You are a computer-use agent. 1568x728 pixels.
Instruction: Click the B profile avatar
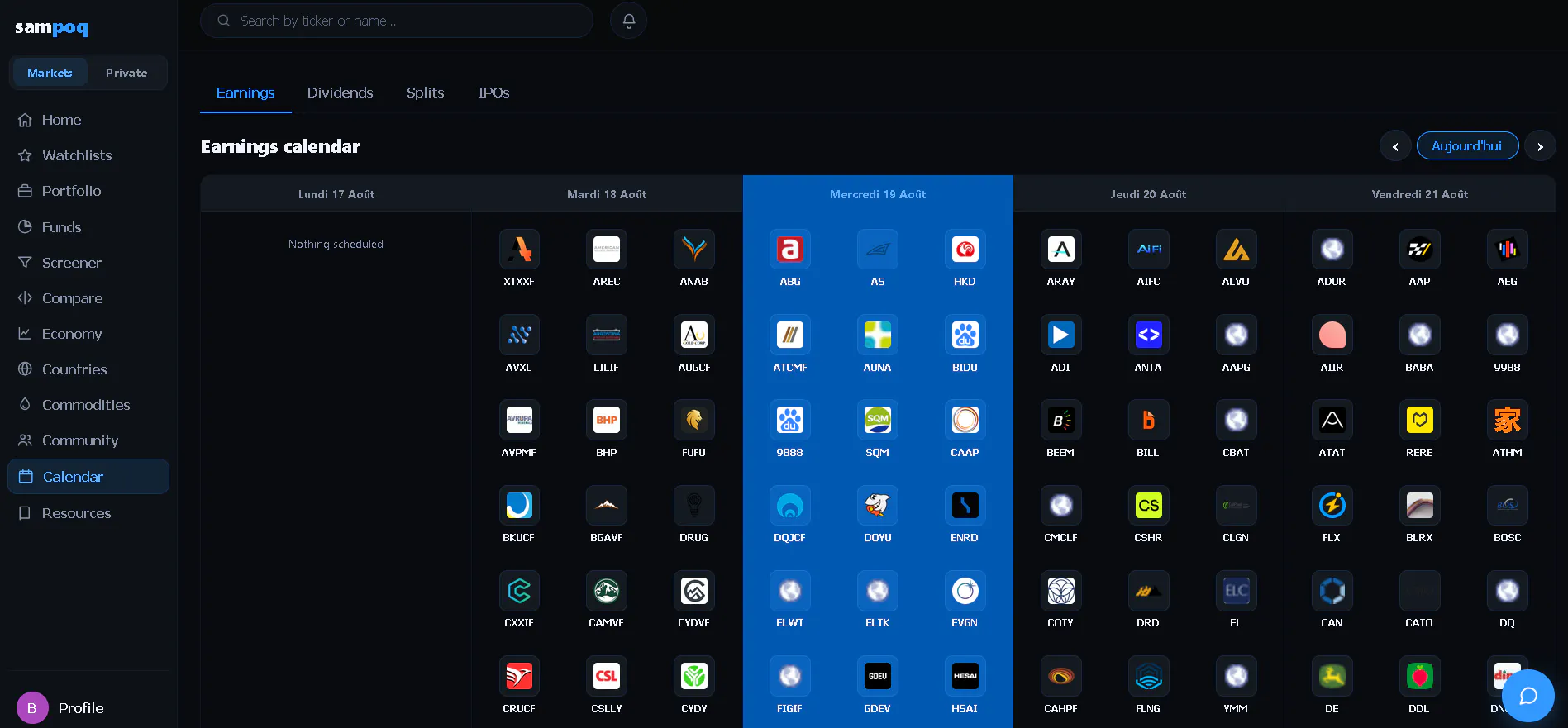[x=32, y=708]
